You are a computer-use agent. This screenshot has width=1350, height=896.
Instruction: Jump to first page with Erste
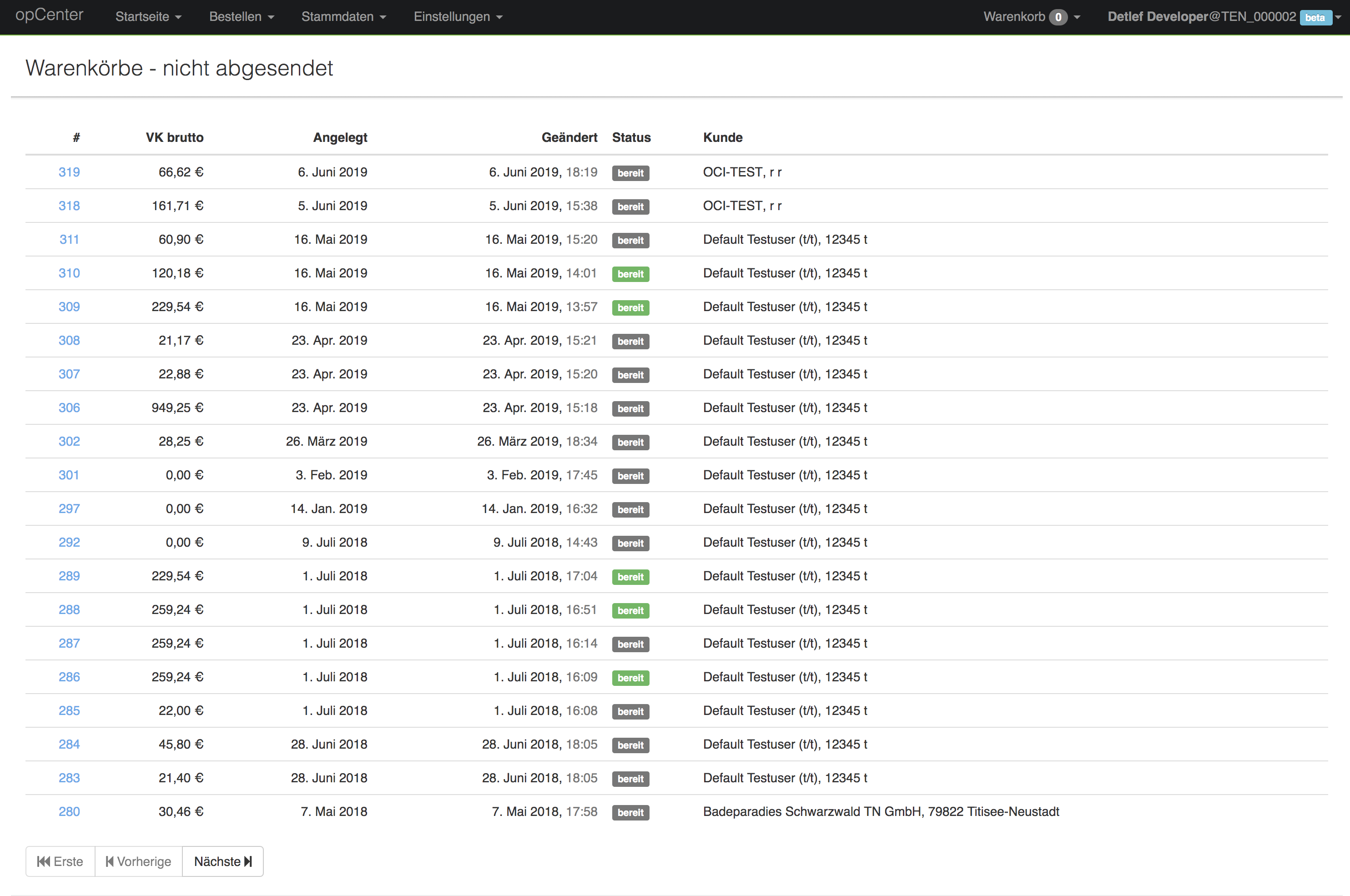[60, 861]
